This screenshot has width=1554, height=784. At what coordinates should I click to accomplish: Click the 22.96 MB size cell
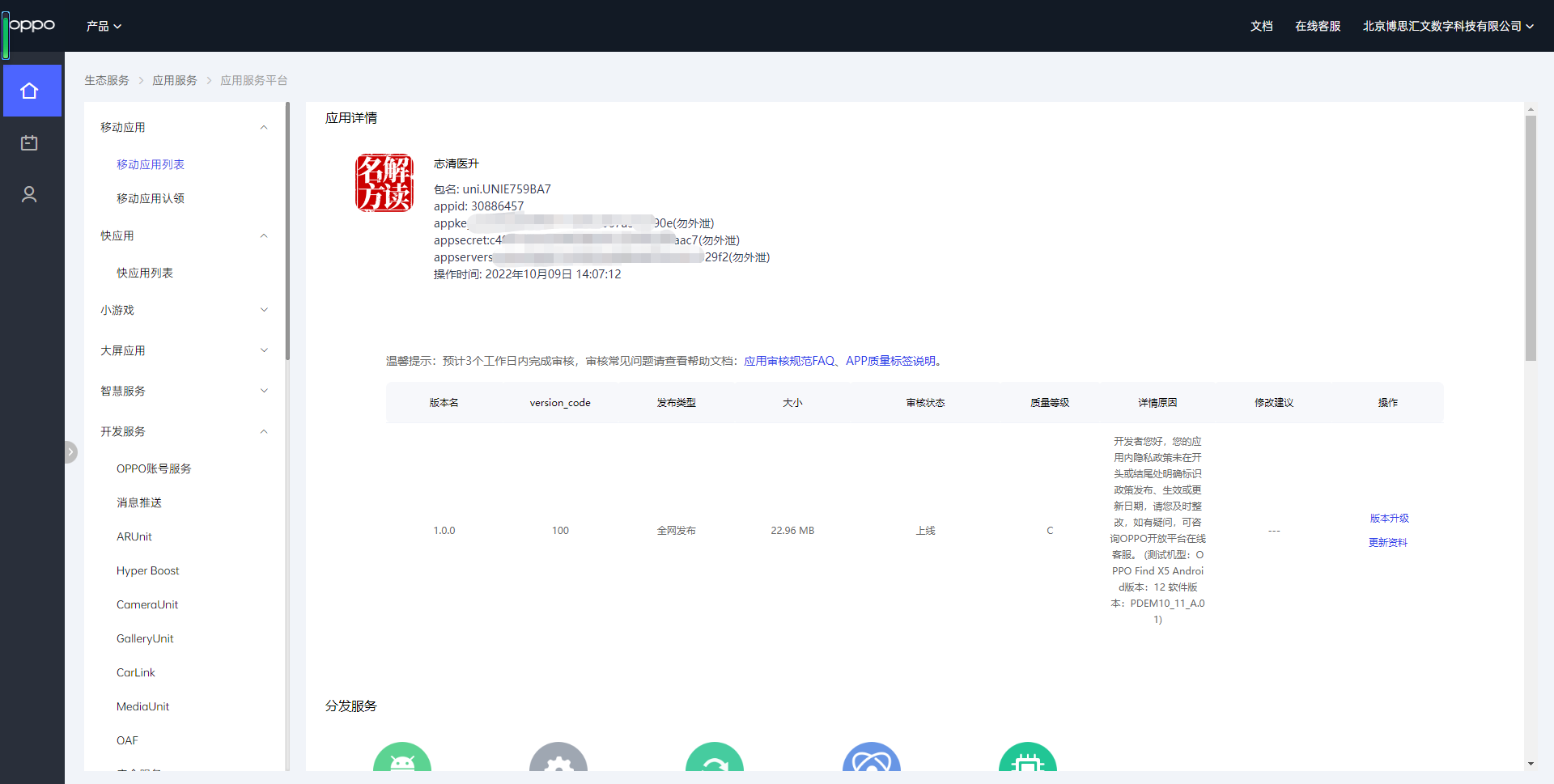point(792,531)
